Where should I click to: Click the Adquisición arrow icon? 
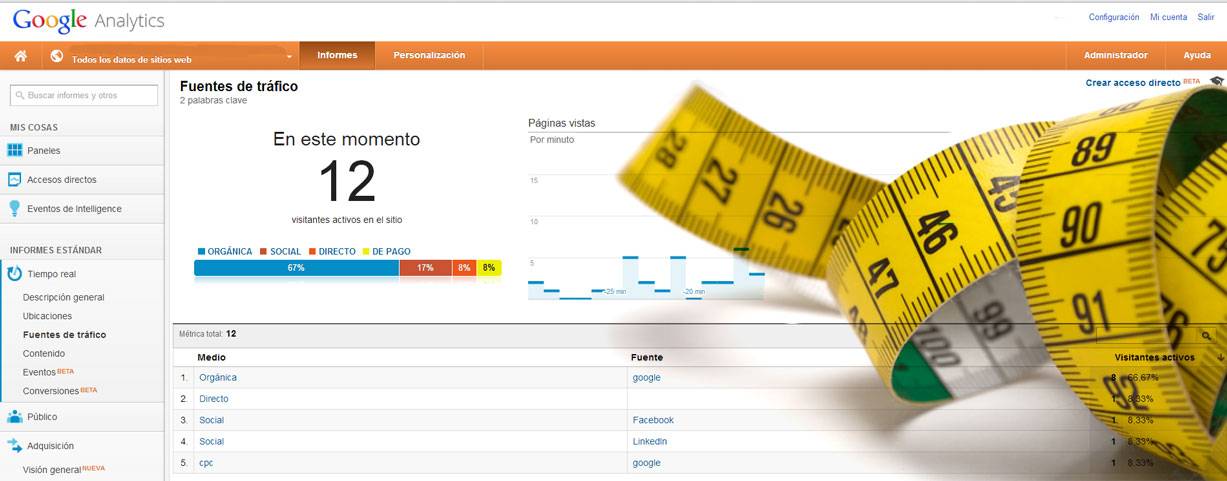click(x=15, y=446)
